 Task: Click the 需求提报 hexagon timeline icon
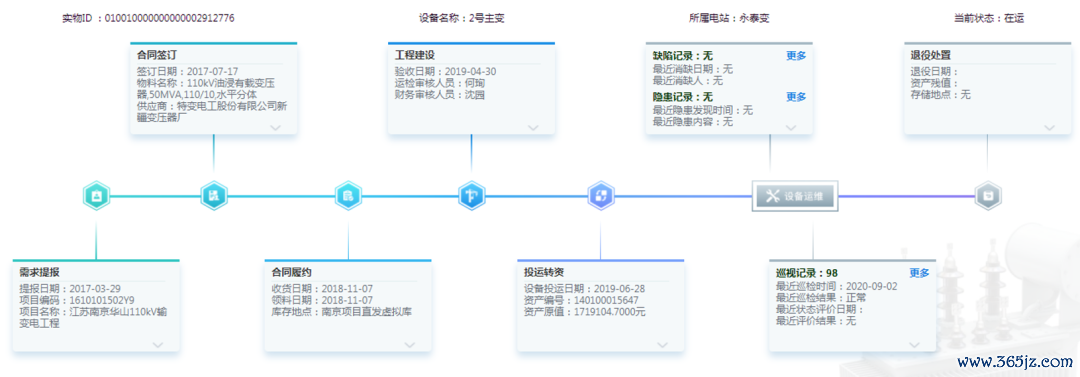click(x=96, y=196)
